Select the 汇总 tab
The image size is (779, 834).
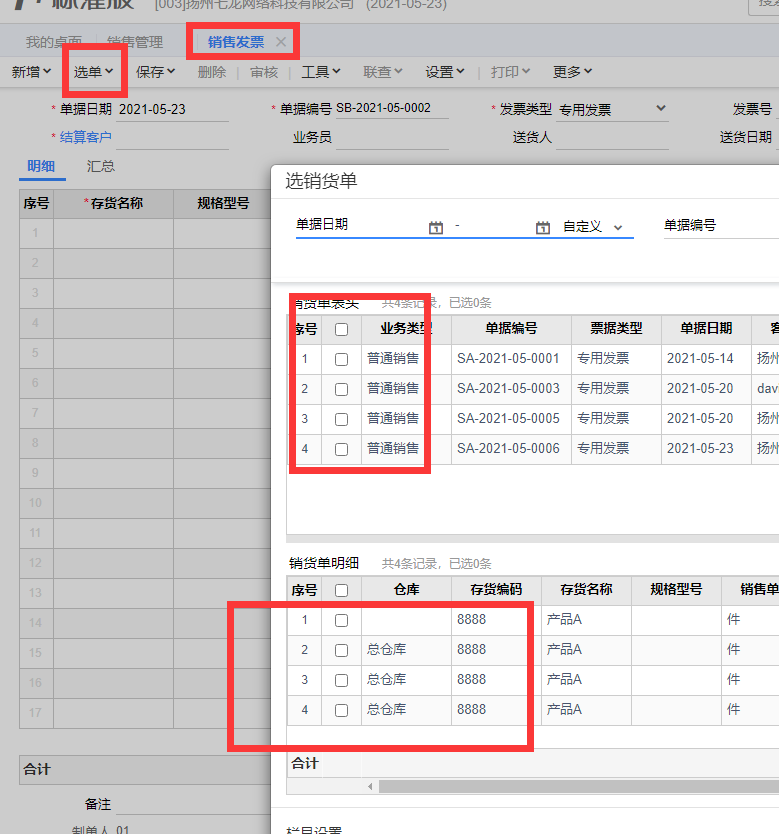(x=100, y=166)
